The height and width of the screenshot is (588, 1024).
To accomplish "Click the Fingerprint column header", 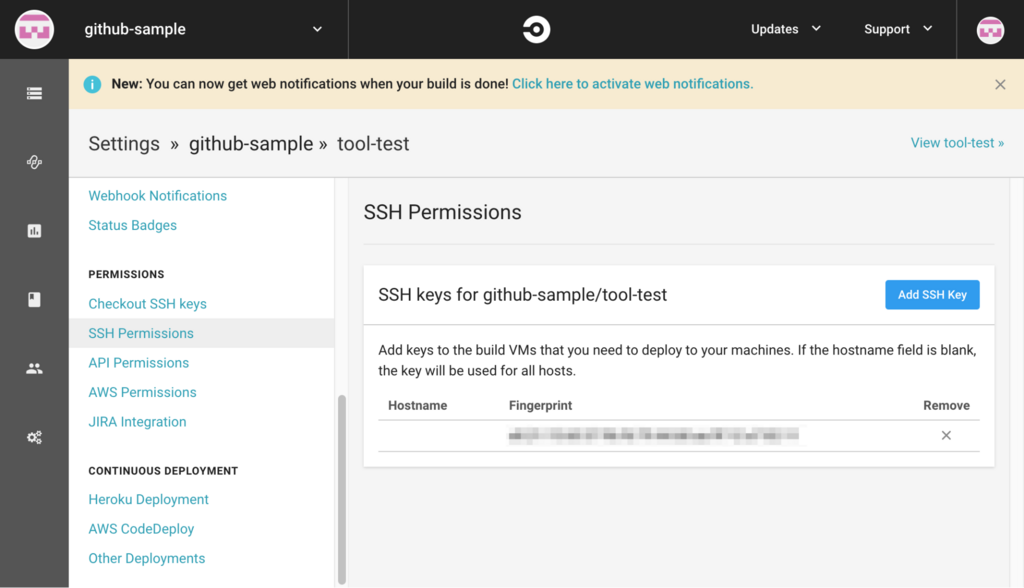I will [540, 405].
